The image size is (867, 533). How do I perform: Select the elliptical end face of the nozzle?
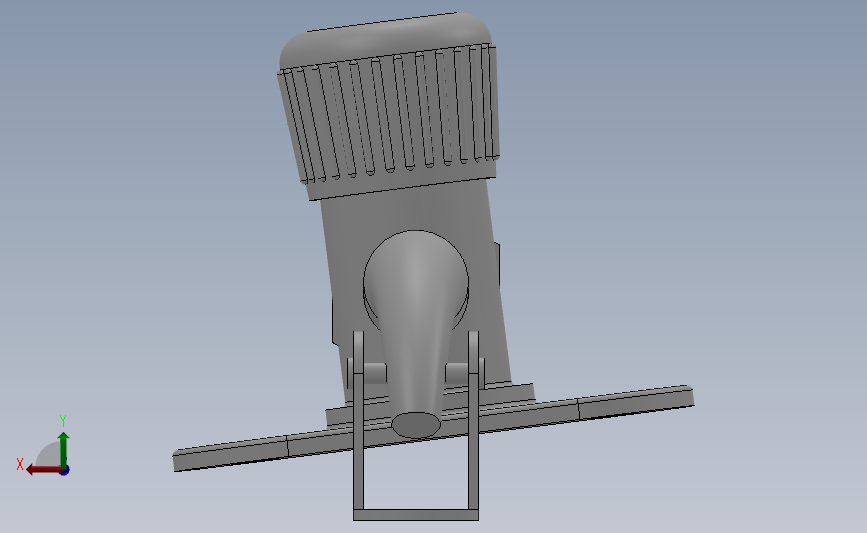tap(416, 425)
